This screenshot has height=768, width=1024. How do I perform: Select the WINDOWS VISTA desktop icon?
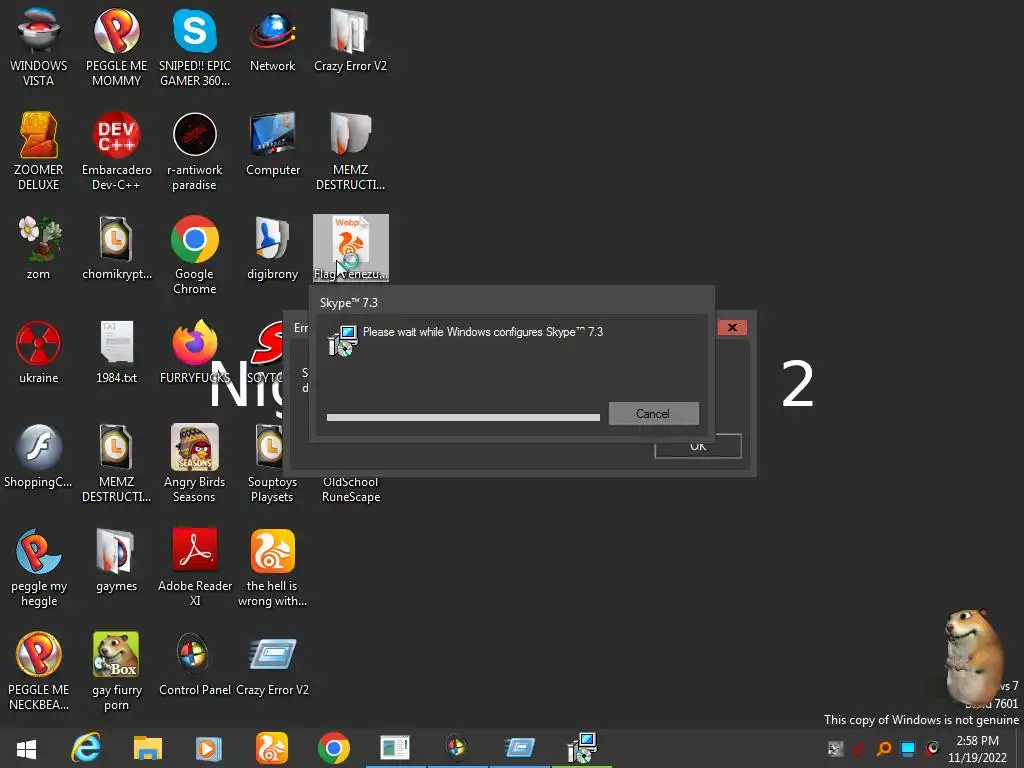click(x=39, y=46)
